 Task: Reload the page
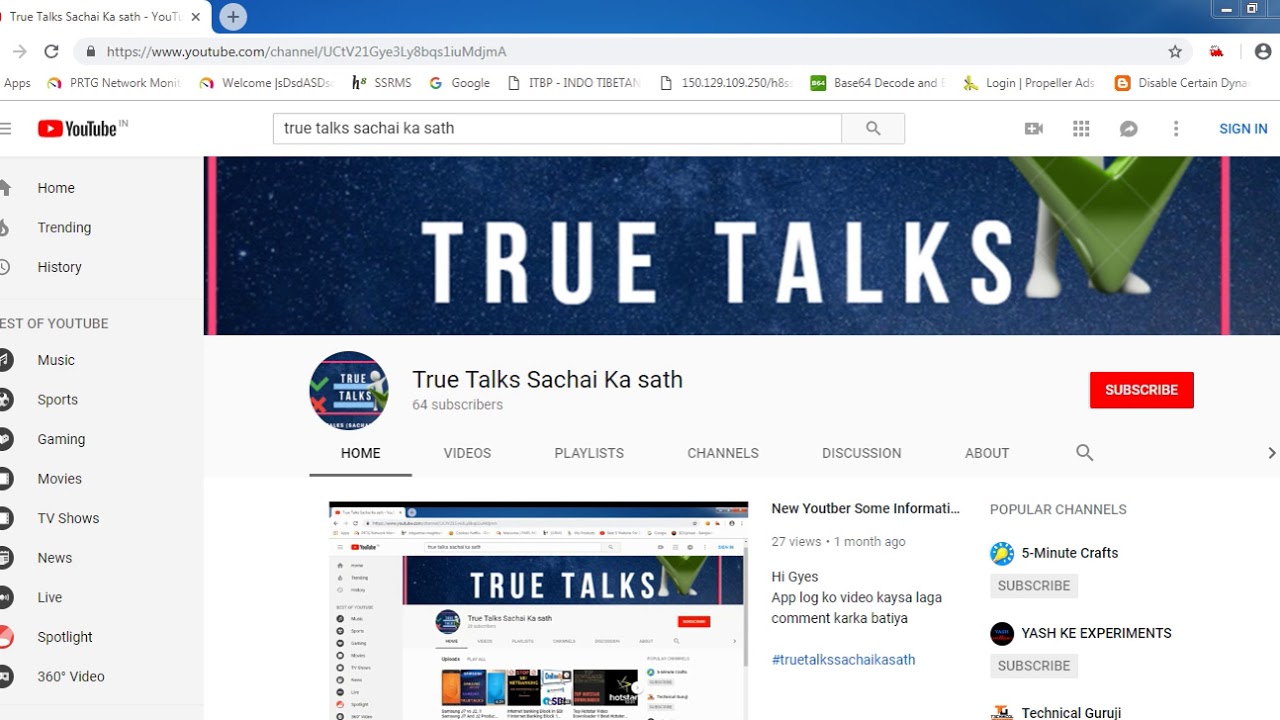(52, 52)
